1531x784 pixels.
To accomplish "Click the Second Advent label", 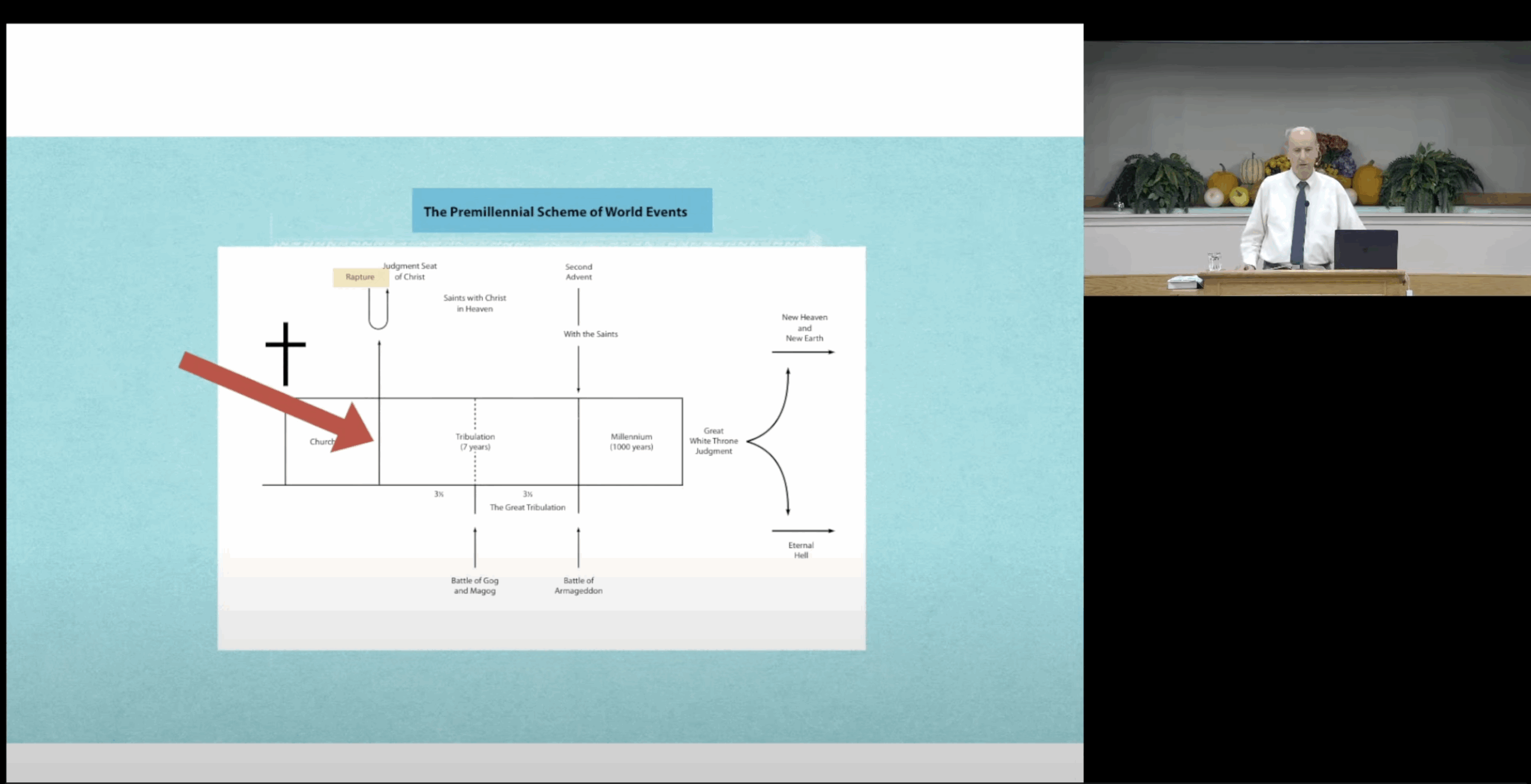I will 578,272.
